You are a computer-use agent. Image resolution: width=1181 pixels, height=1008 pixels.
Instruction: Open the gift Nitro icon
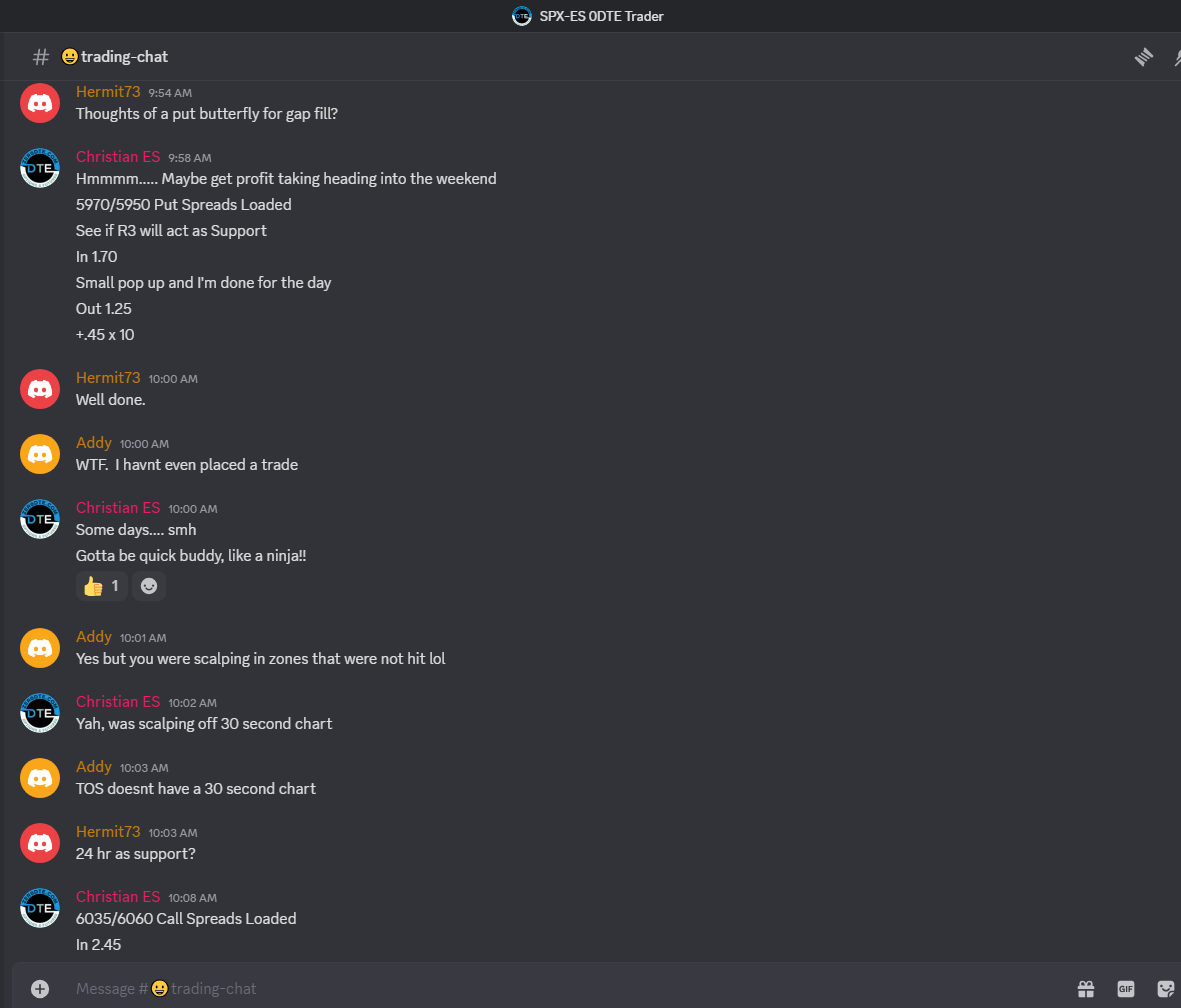[1085, 988]
